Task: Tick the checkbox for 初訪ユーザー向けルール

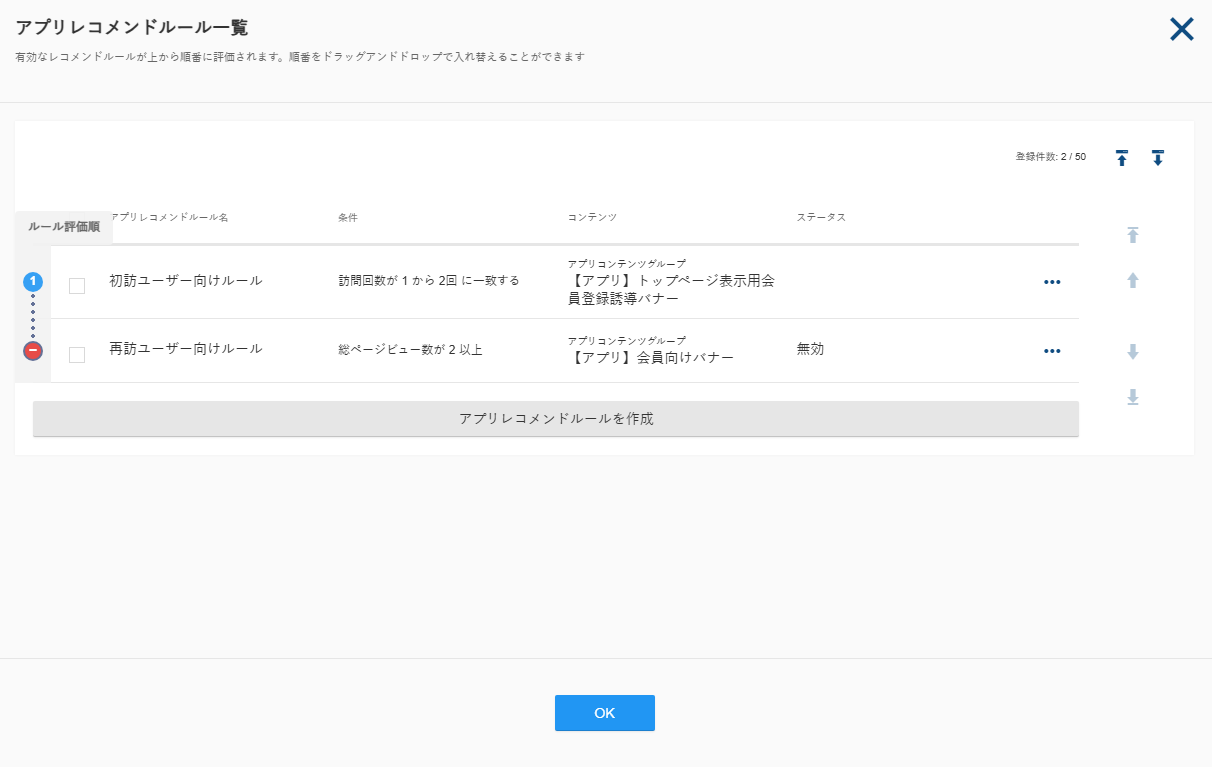Action: (x=77, y=286)
